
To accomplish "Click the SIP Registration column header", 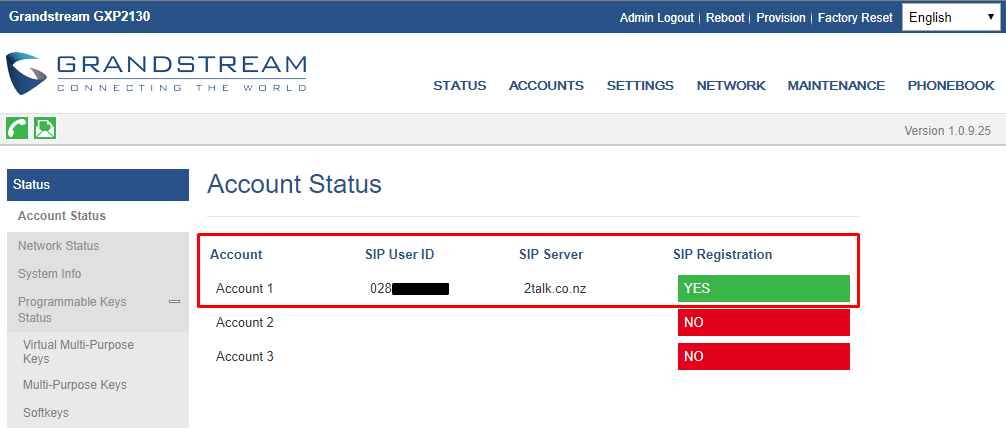I will point(722,255).
